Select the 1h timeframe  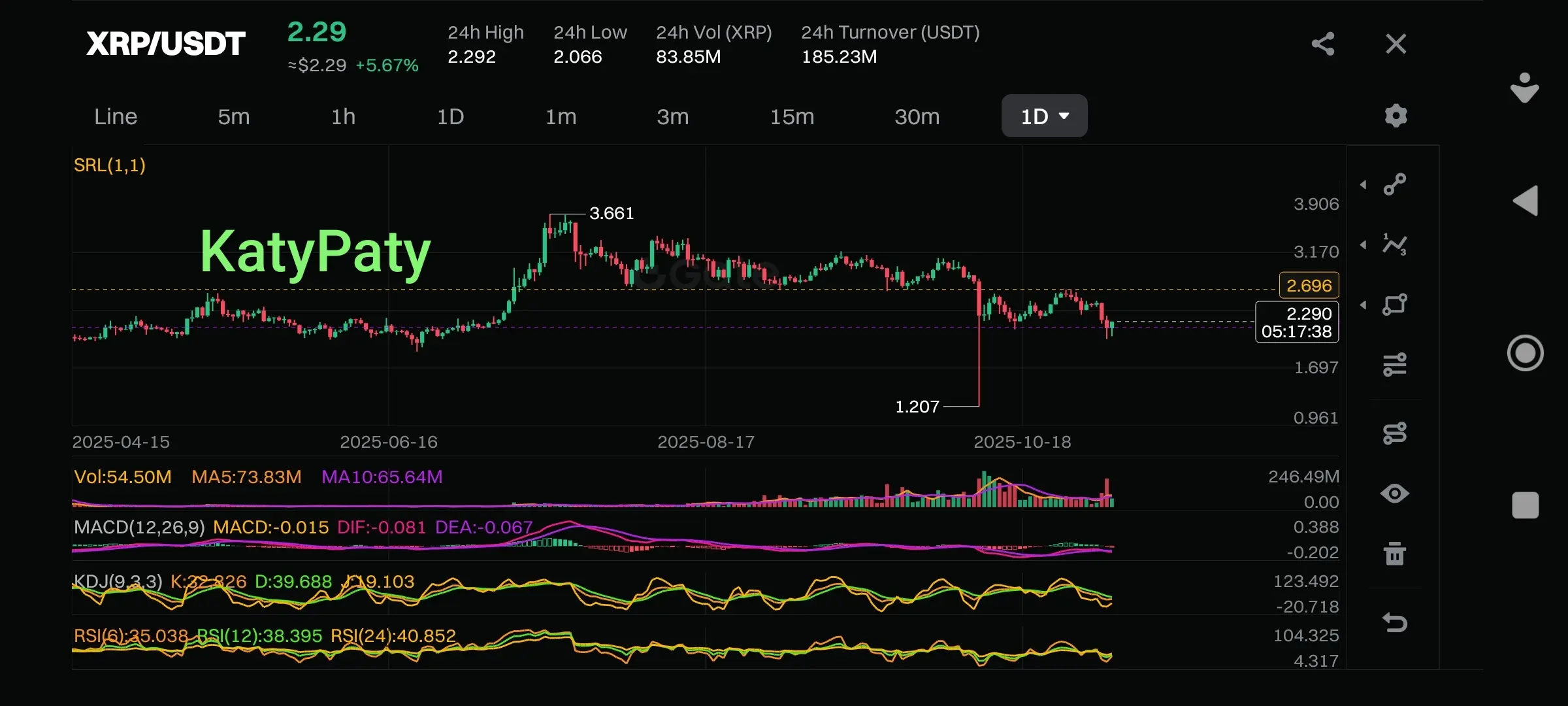point(343,116)
